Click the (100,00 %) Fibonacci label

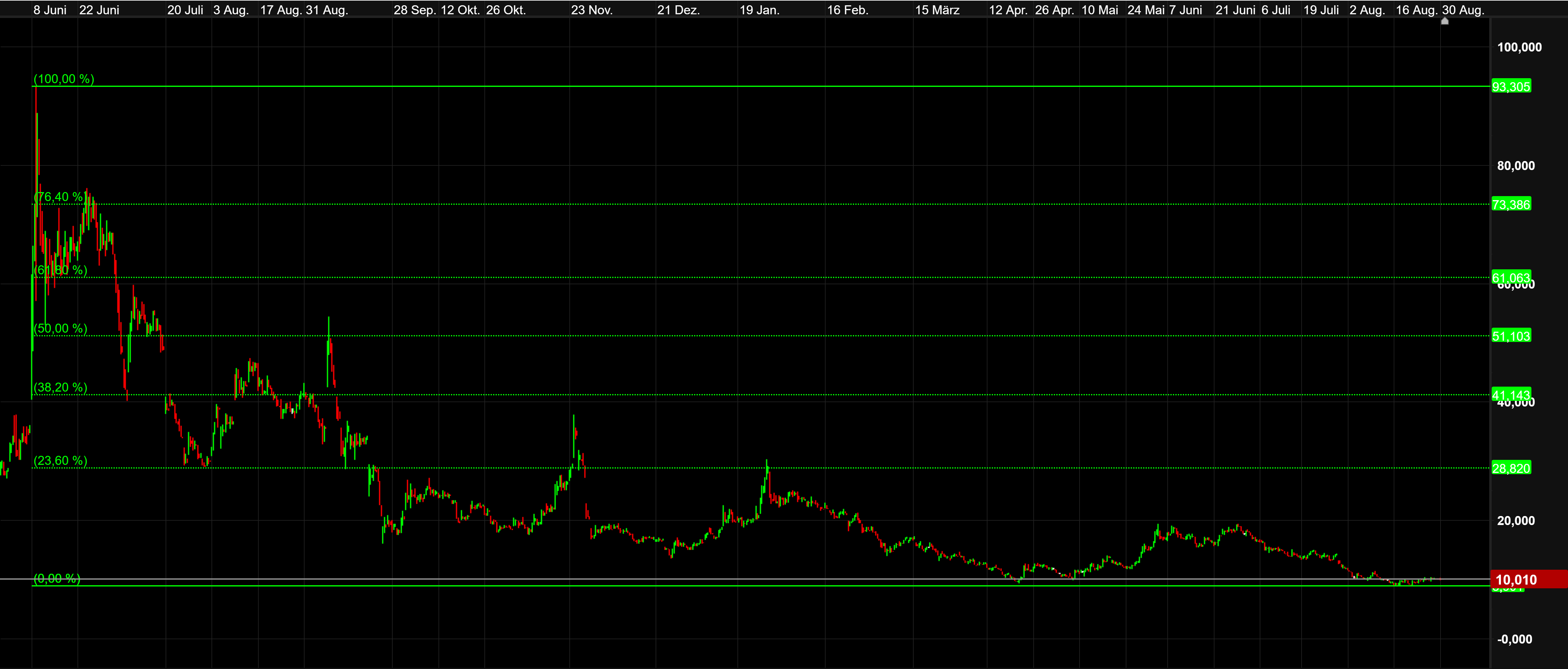(63, 79)
